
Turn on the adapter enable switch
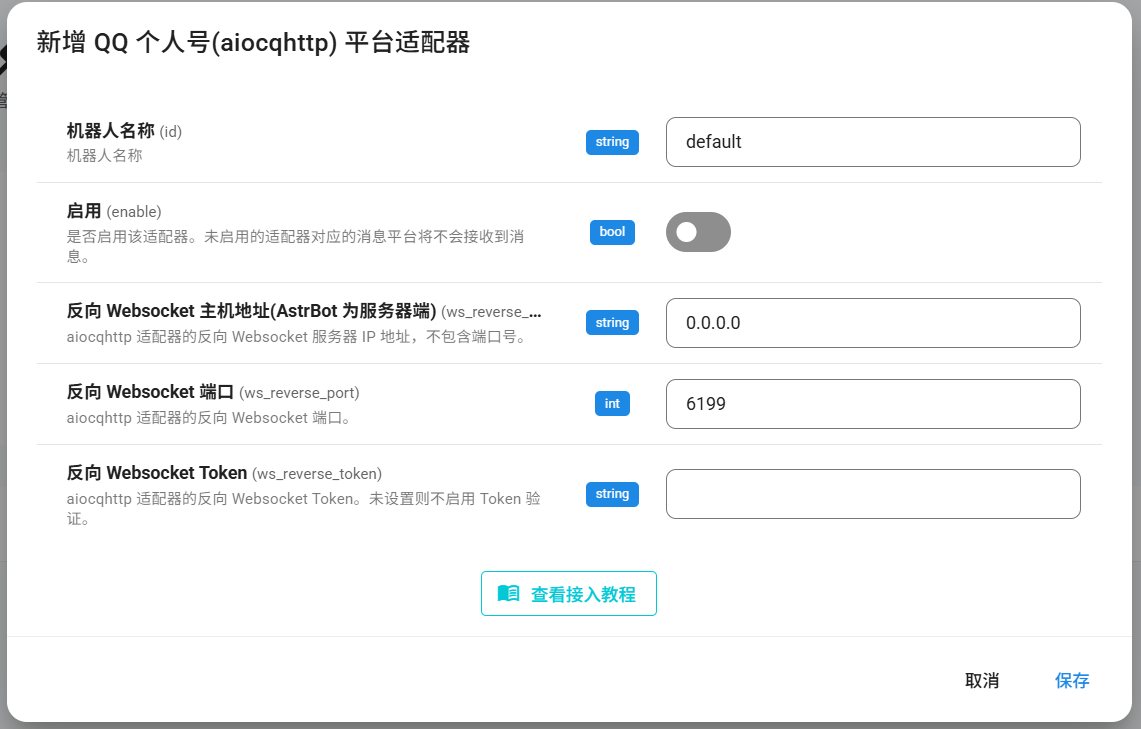(x=698, y=231)
